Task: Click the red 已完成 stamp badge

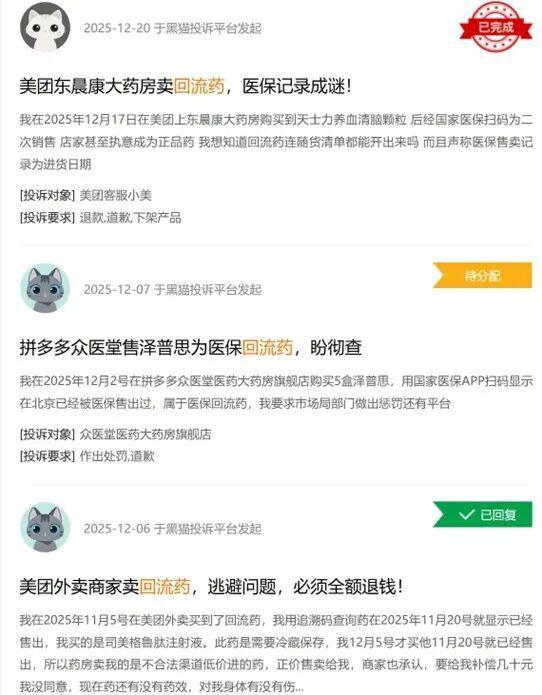Action: tap(495, 27)
